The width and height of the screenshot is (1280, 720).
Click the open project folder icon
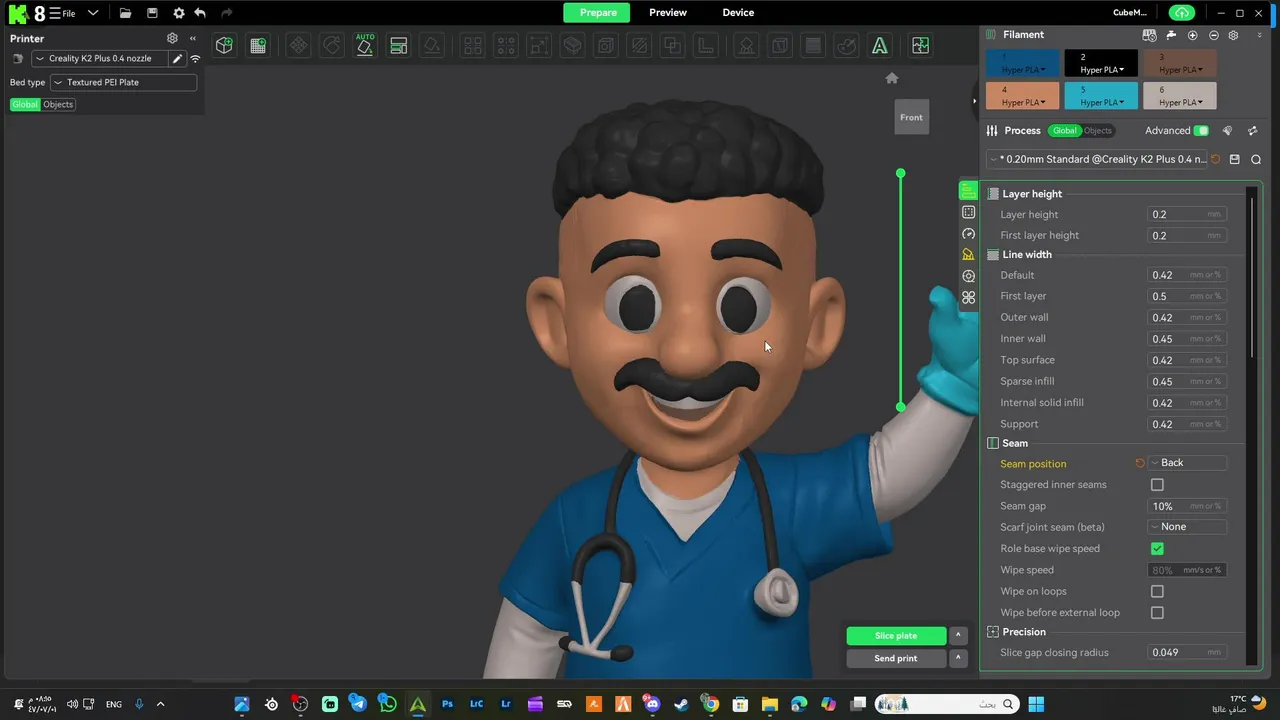tap(125, 13)
